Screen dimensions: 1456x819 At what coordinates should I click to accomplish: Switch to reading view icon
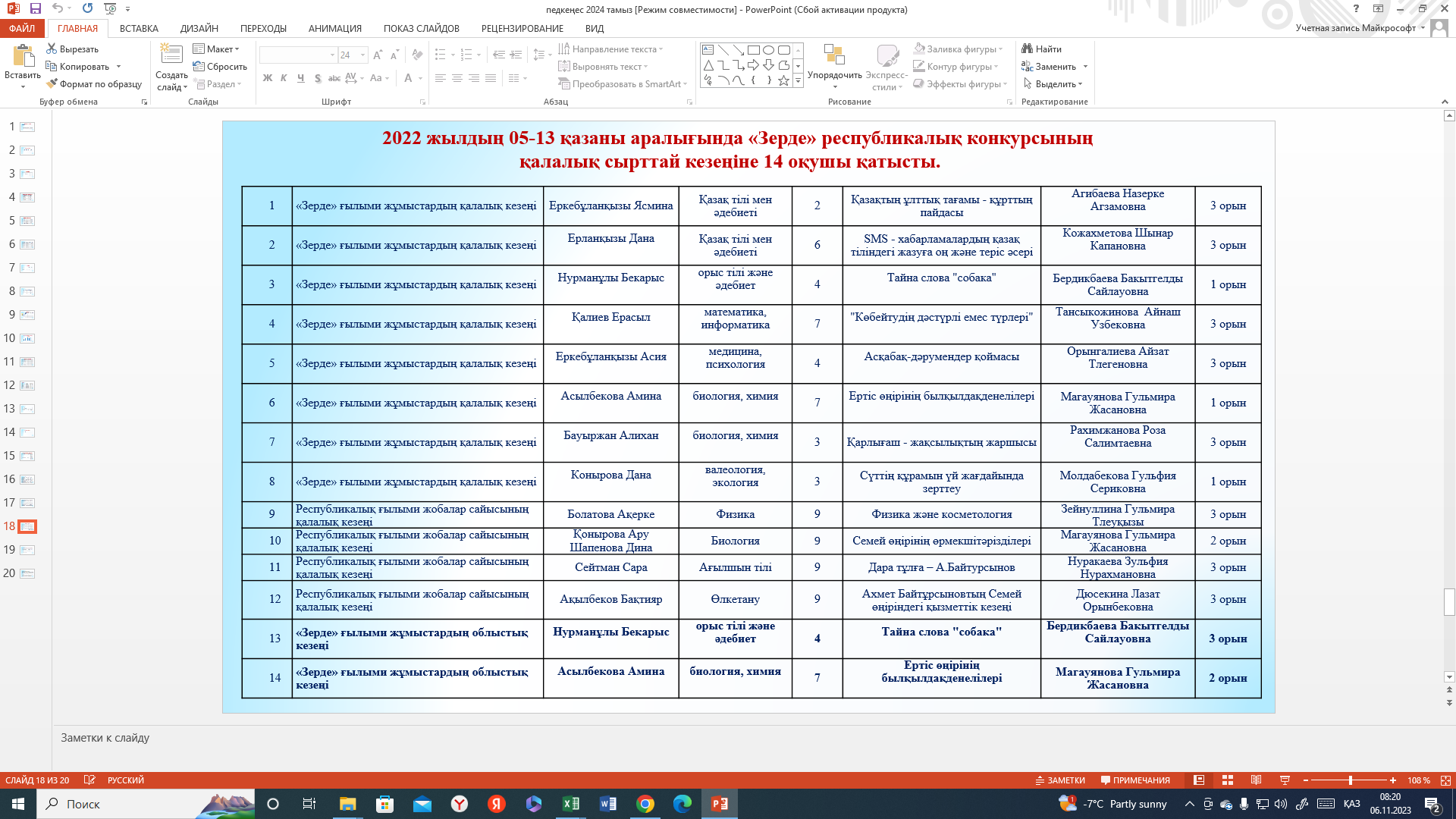tap(1257, 780)
